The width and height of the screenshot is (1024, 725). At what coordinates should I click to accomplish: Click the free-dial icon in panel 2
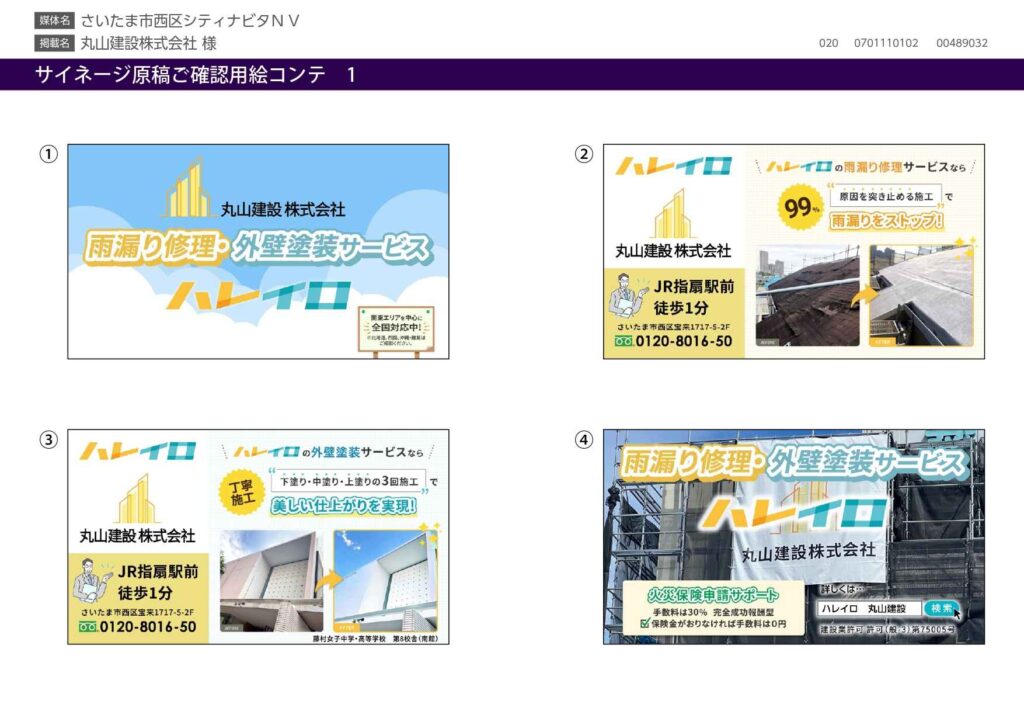[x=623, y=341]
